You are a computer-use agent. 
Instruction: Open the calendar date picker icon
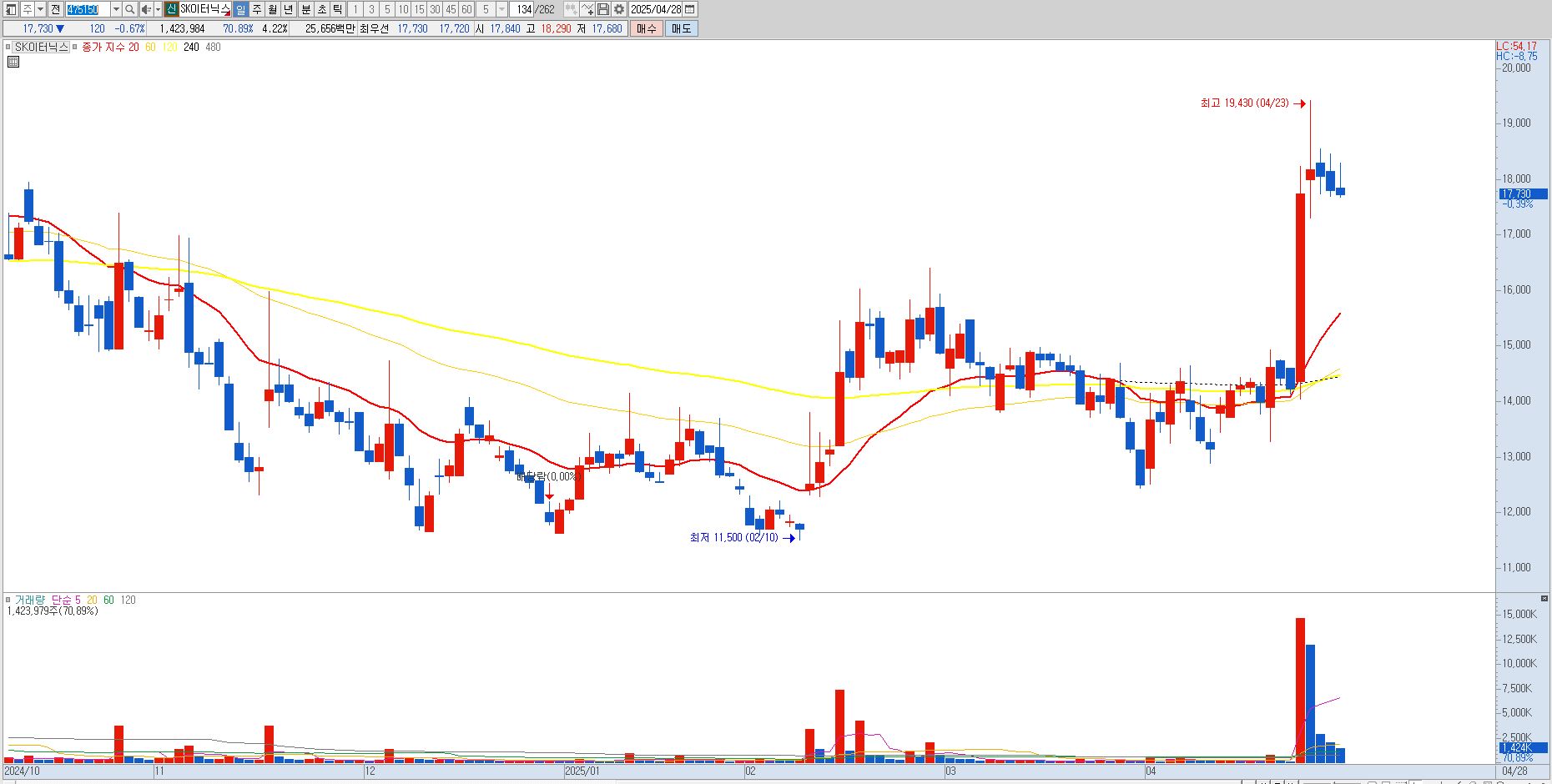[x=690, y=9]
